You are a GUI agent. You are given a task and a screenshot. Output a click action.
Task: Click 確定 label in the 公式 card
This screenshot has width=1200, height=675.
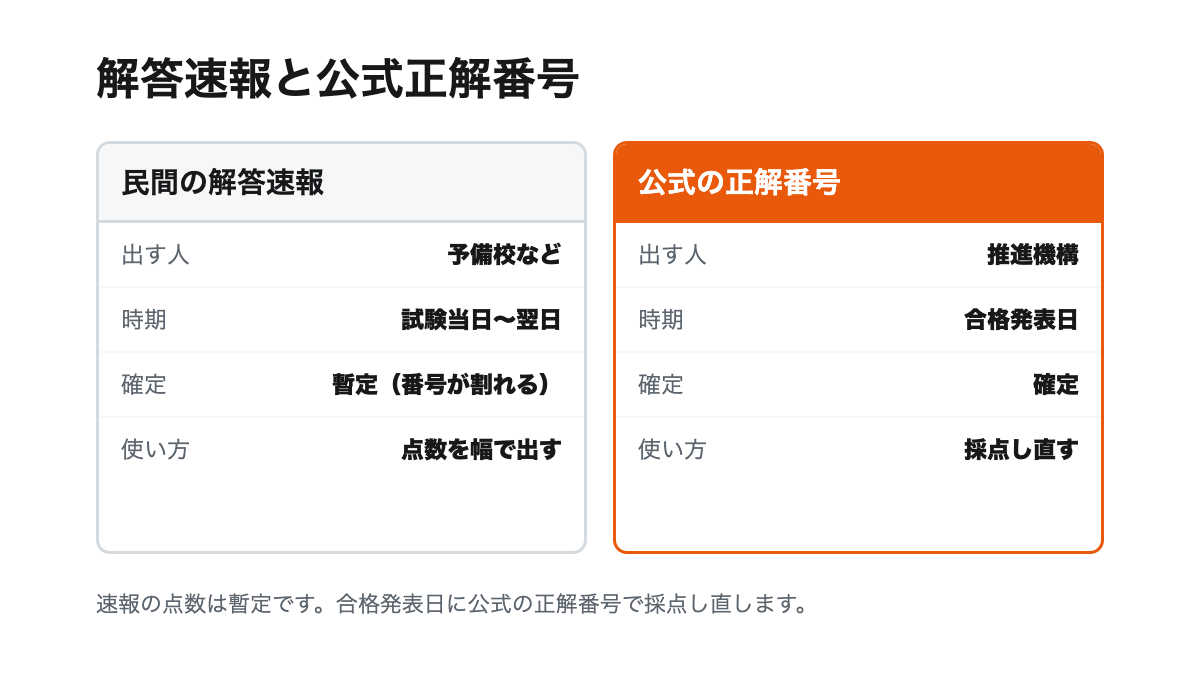661,385
